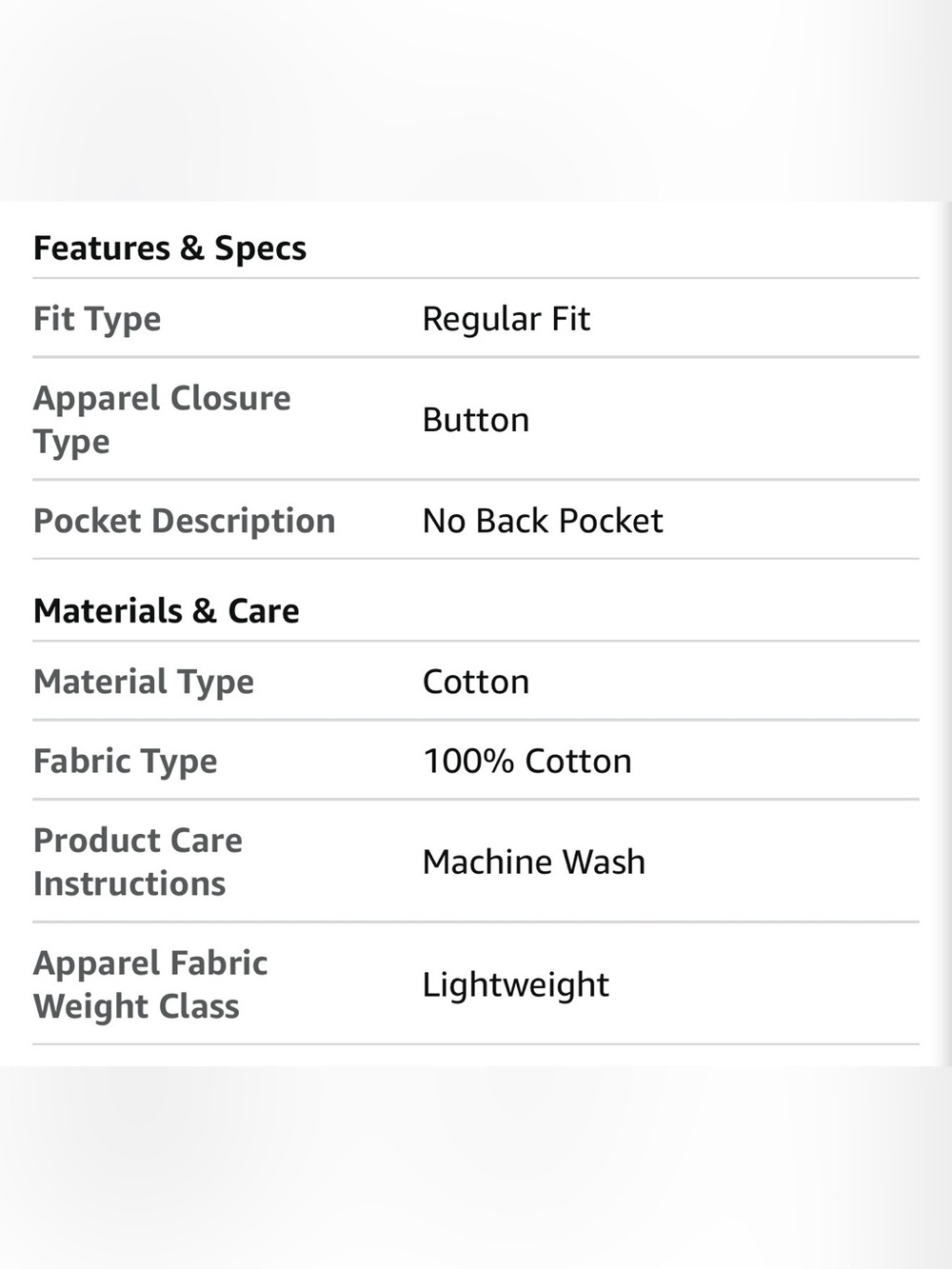Click the Apparel Fabric Weight Class label

click(150, 984)
